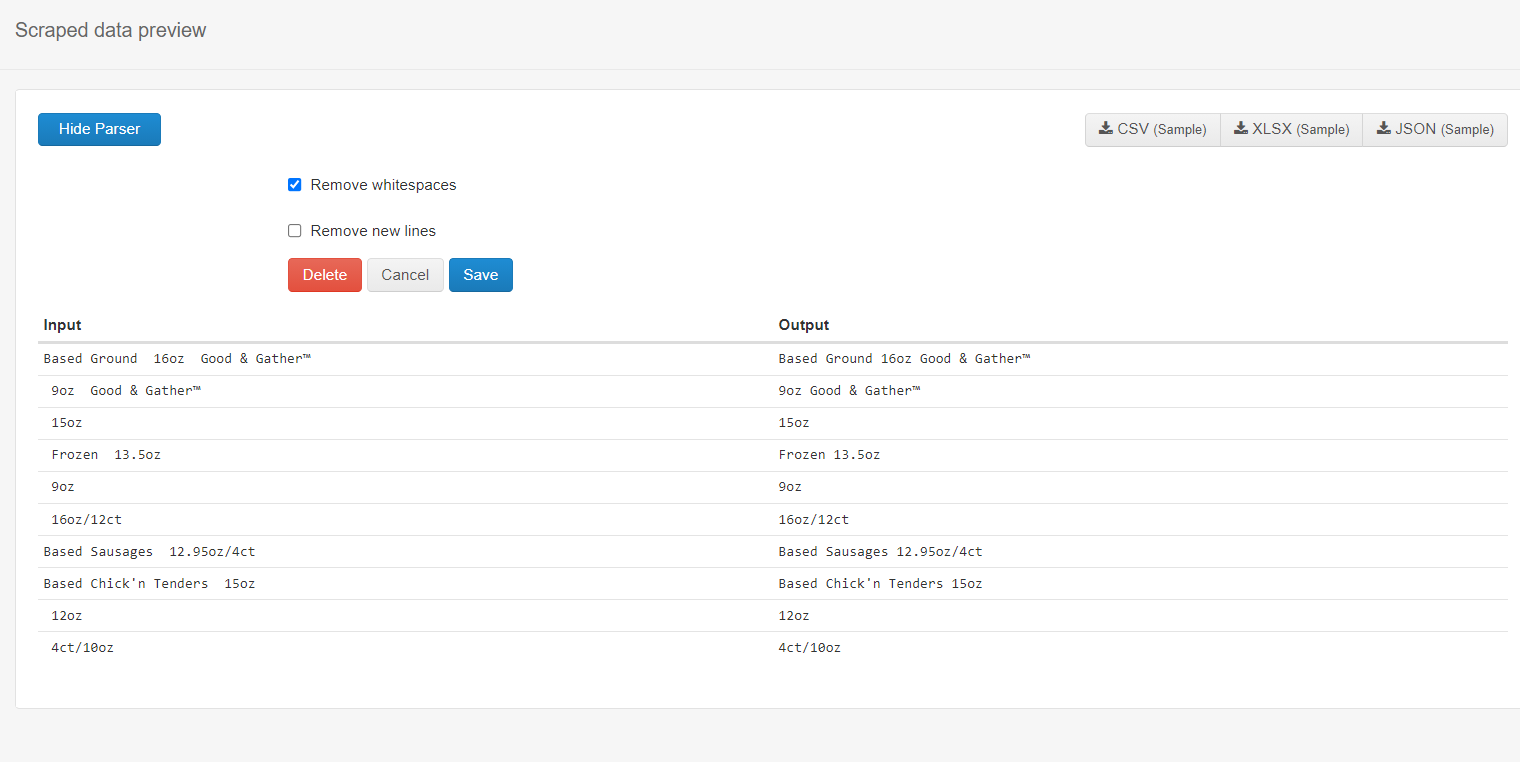Screen dimensions: 1520x762
Task: Click input row Based Ground 16oz
Action: click(x=177, y=359)
